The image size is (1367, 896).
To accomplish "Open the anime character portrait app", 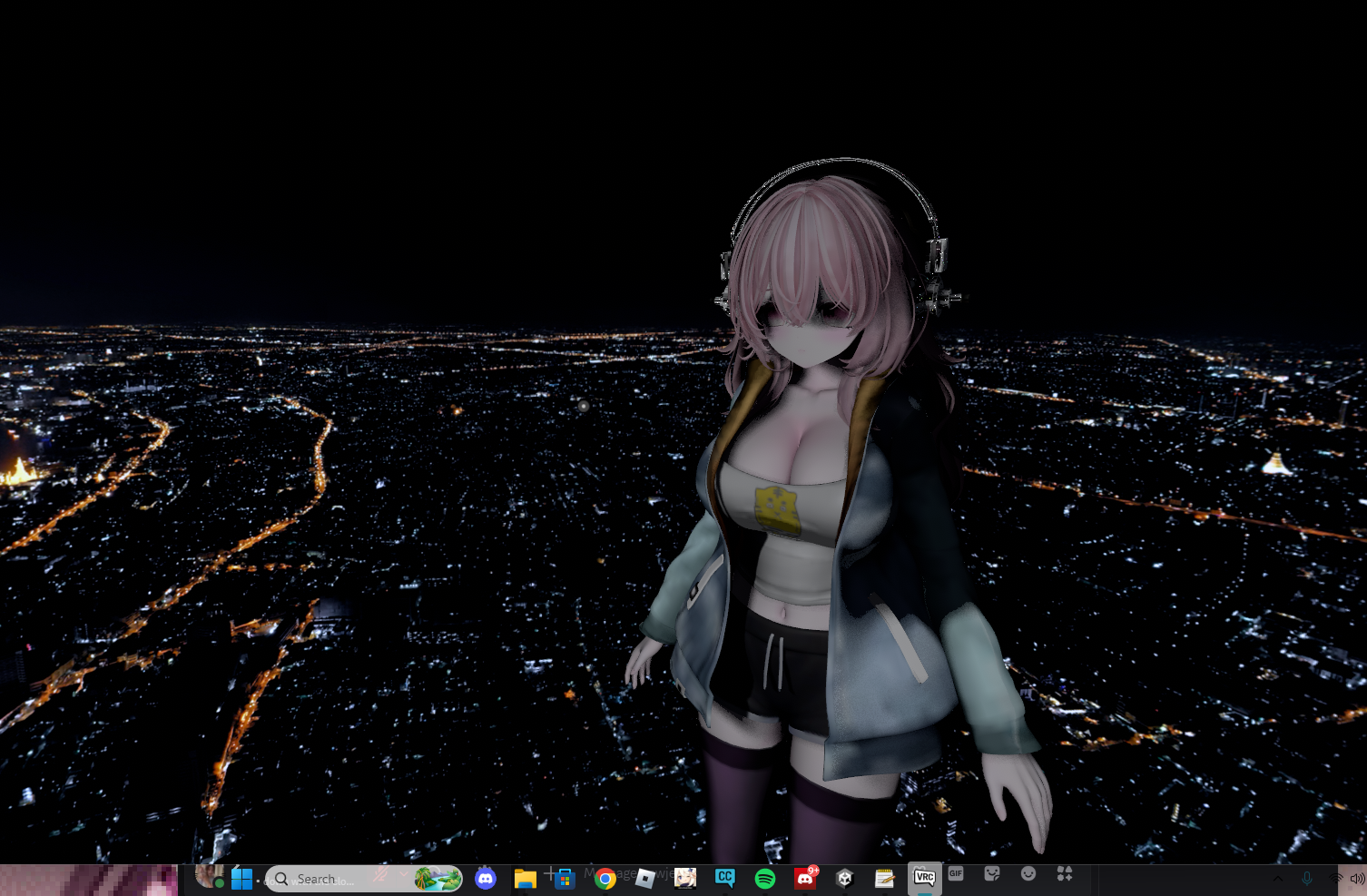I will coord(685,879).
